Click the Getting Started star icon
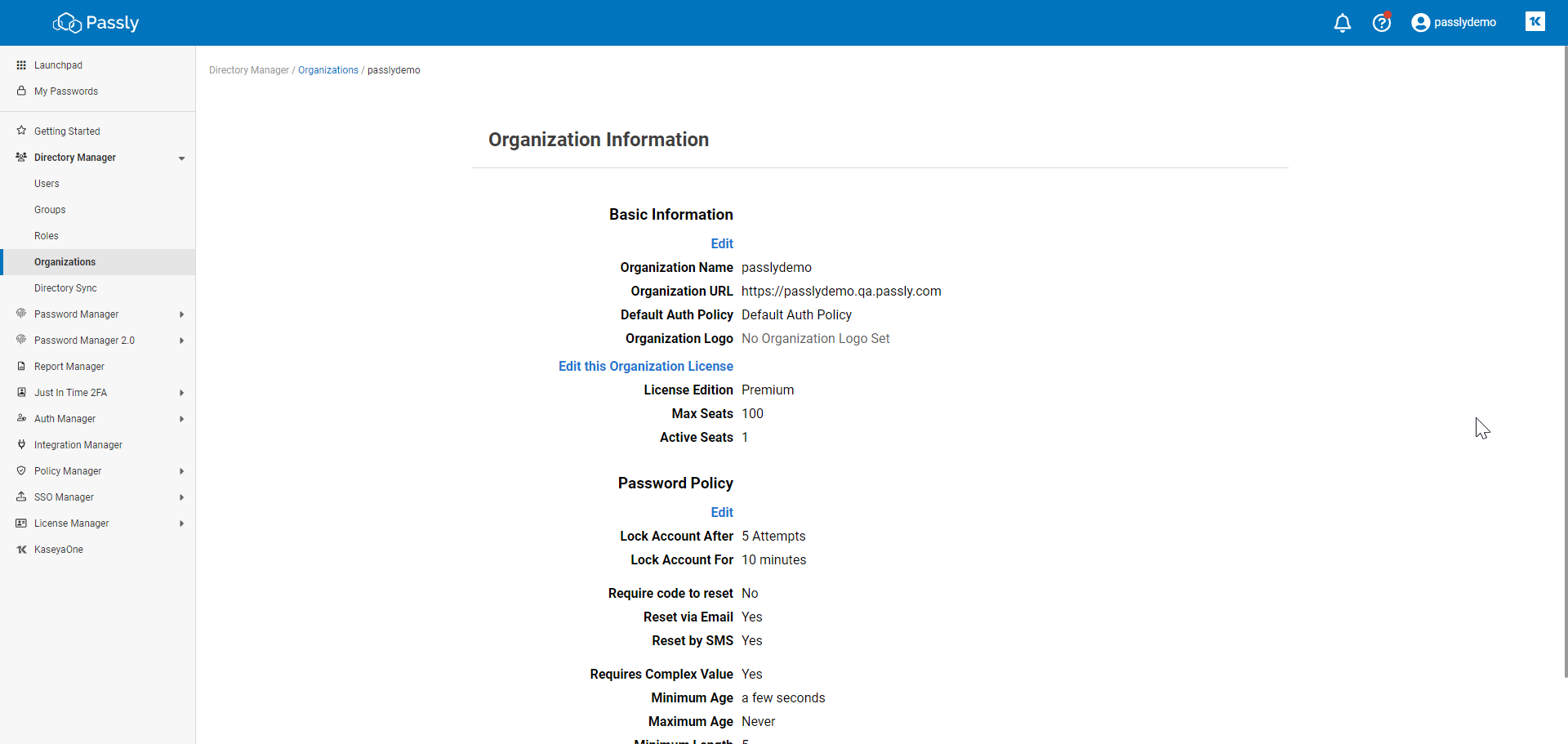 pos(21,131)
